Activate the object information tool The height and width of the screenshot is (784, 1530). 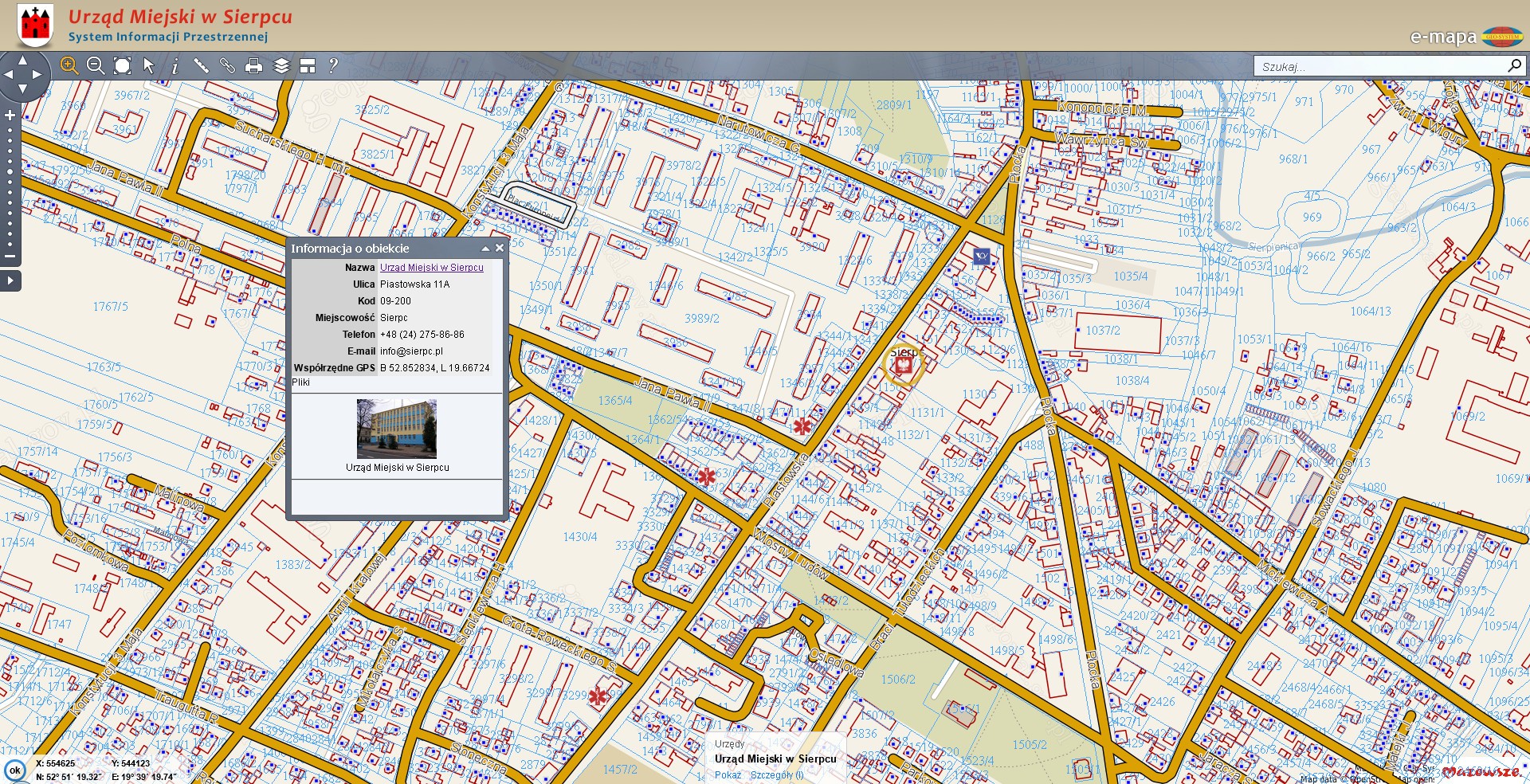click(175, 66)
